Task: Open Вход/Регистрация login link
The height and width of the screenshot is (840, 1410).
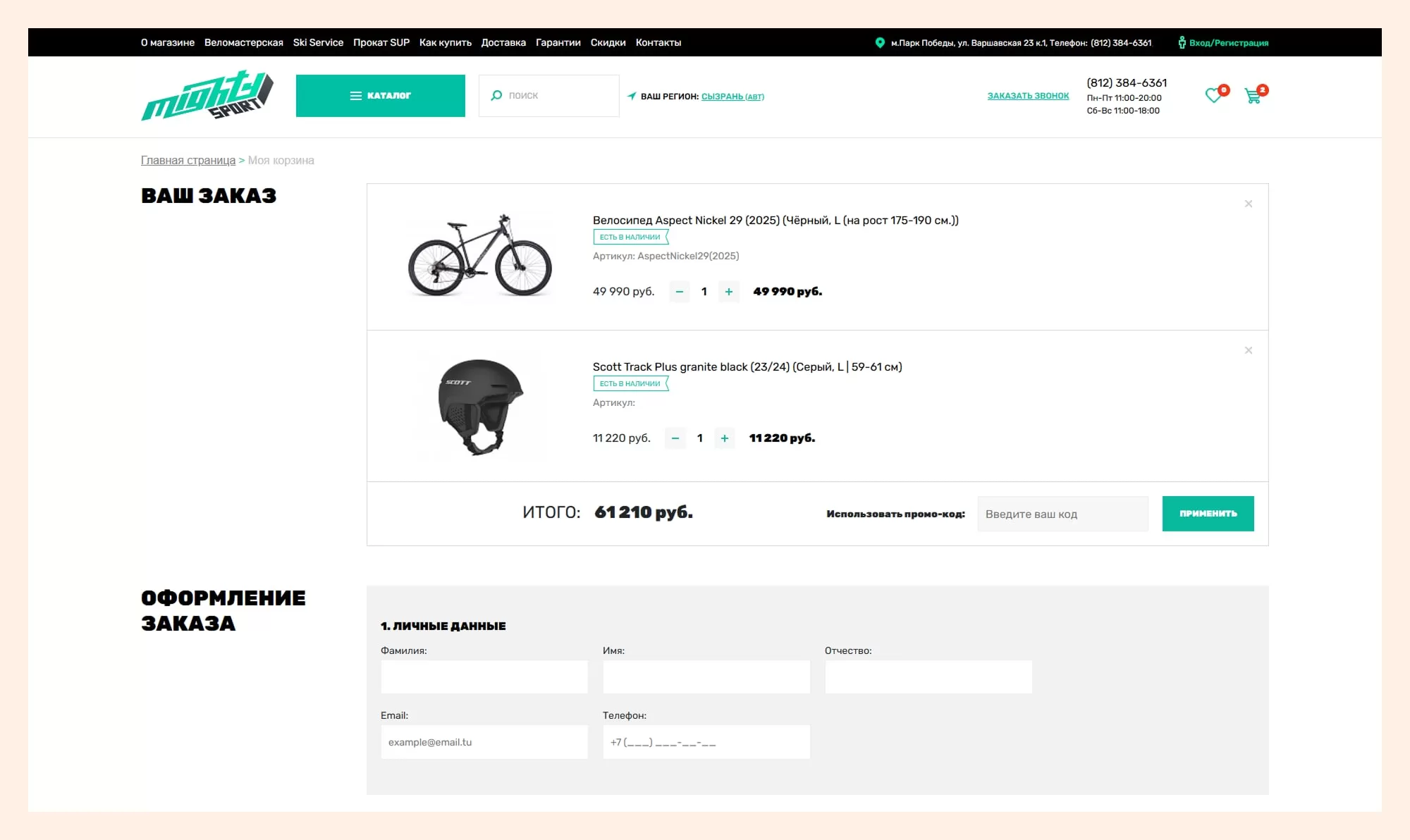Action: tap(1228, 43)
